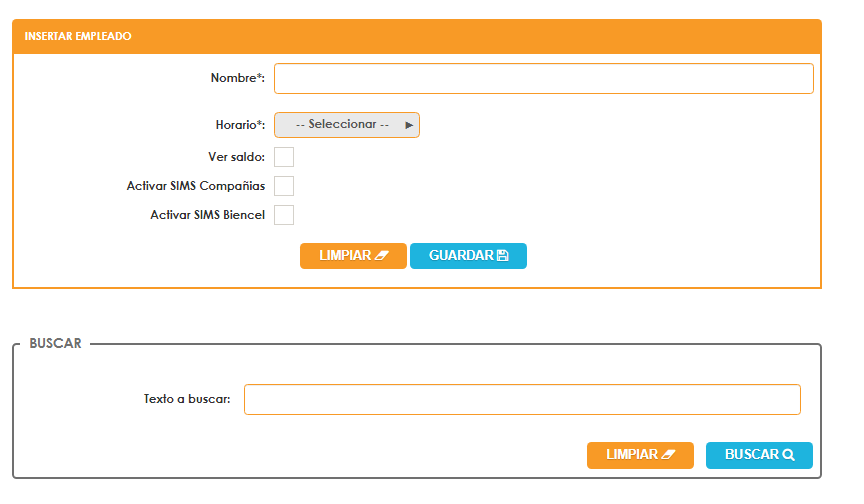Toggle the Activar SIMS Compañías checkbox

coord(284,186)
